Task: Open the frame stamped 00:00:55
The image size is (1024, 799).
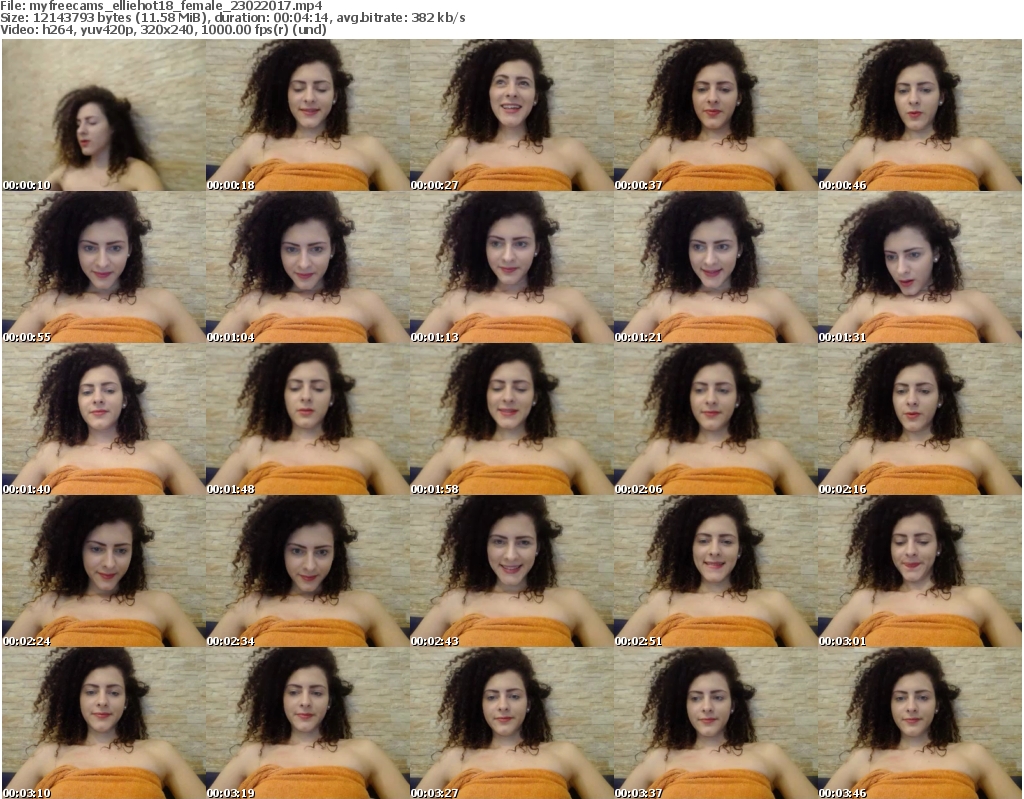Action: pos(104,267)
